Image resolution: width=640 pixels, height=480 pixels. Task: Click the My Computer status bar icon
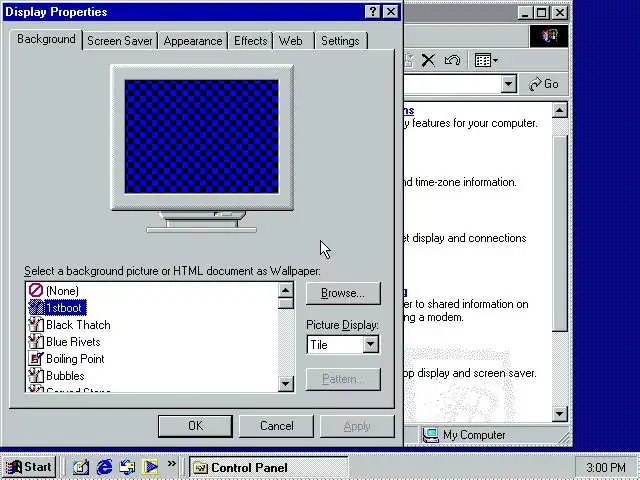(430, 435)
